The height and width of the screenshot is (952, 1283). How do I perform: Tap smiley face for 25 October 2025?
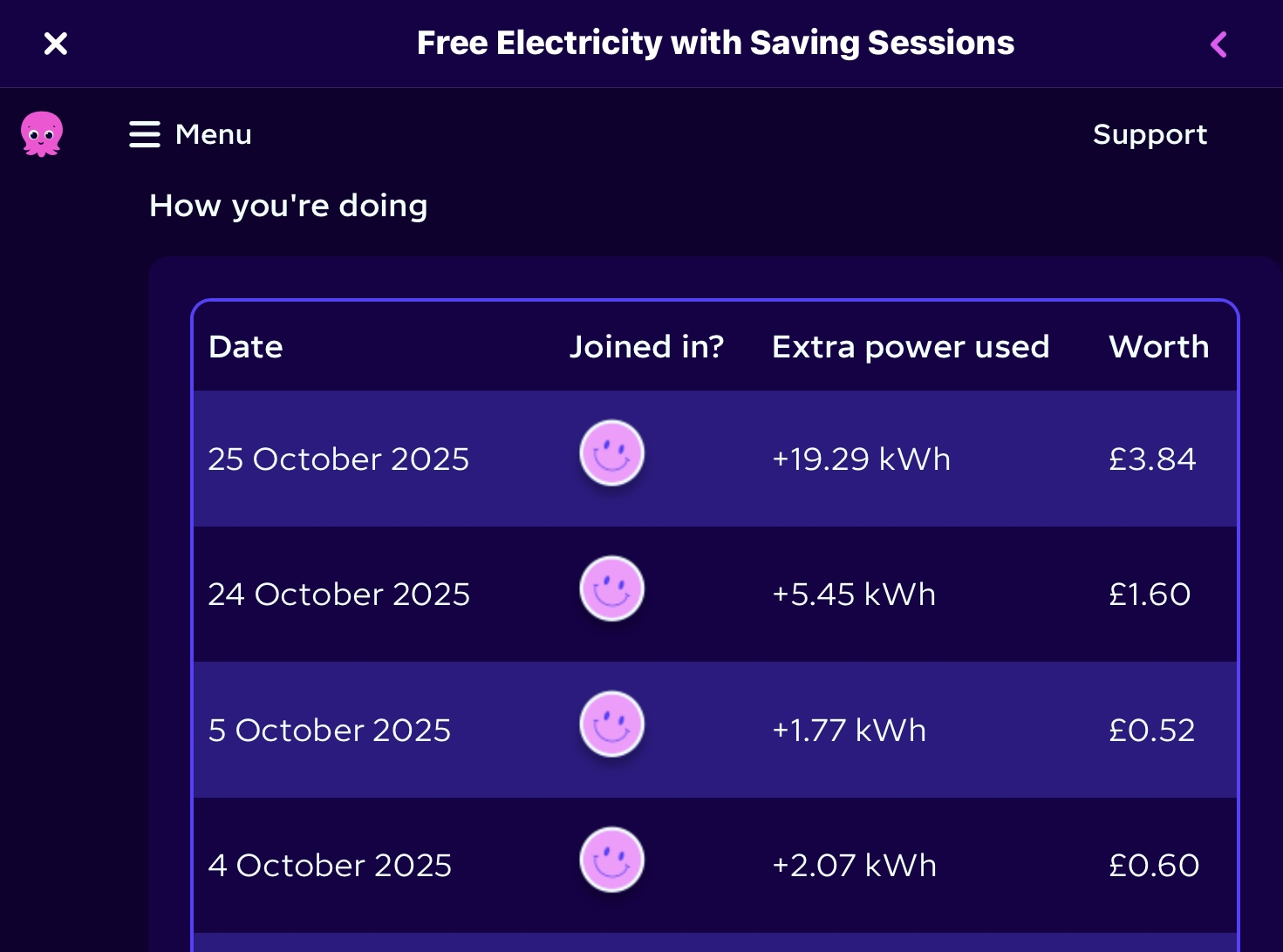click(x=612, y=453)
